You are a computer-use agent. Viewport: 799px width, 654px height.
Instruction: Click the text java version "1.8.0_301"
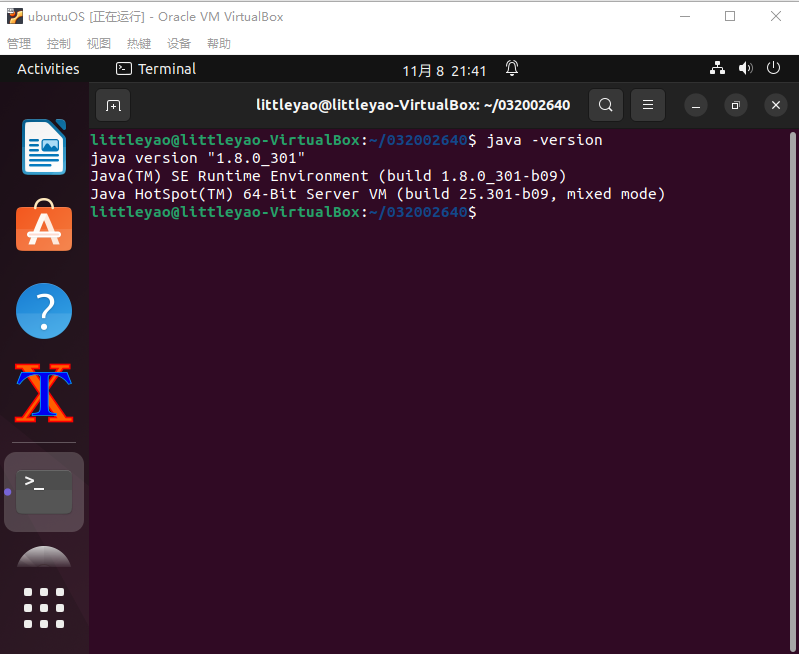pyautogui.click(x=198, y=158)
